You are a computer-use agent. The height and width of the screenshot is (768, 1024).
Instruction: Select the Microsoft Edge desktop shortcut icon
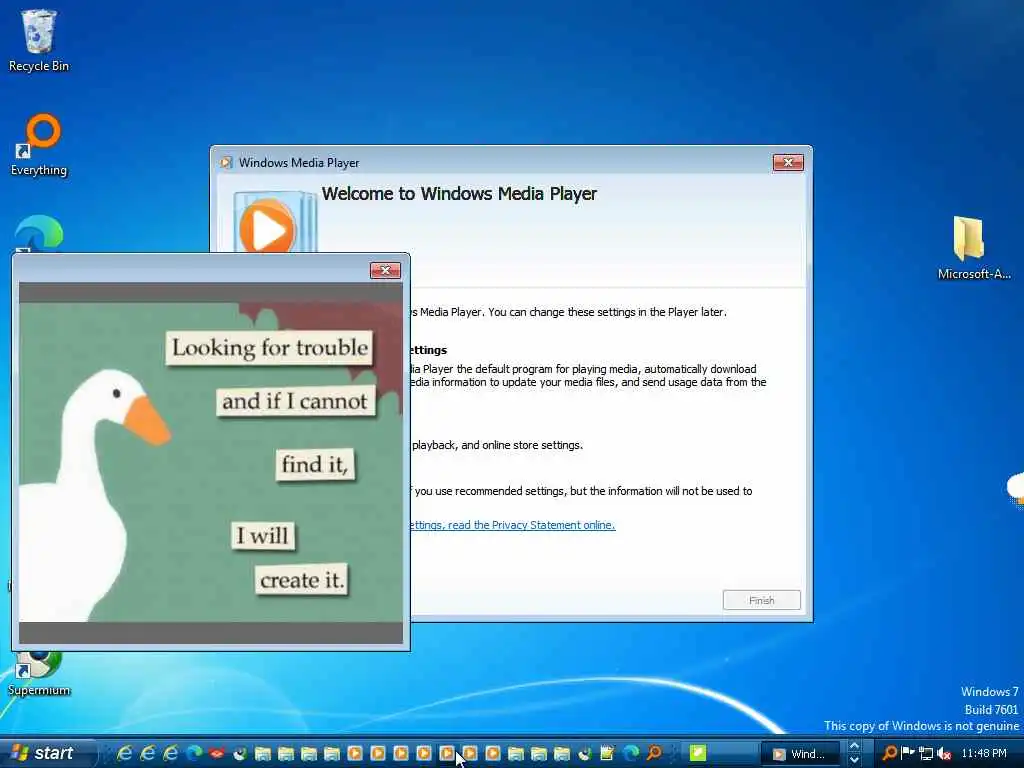pyautogui.click(x=39, y=234)
